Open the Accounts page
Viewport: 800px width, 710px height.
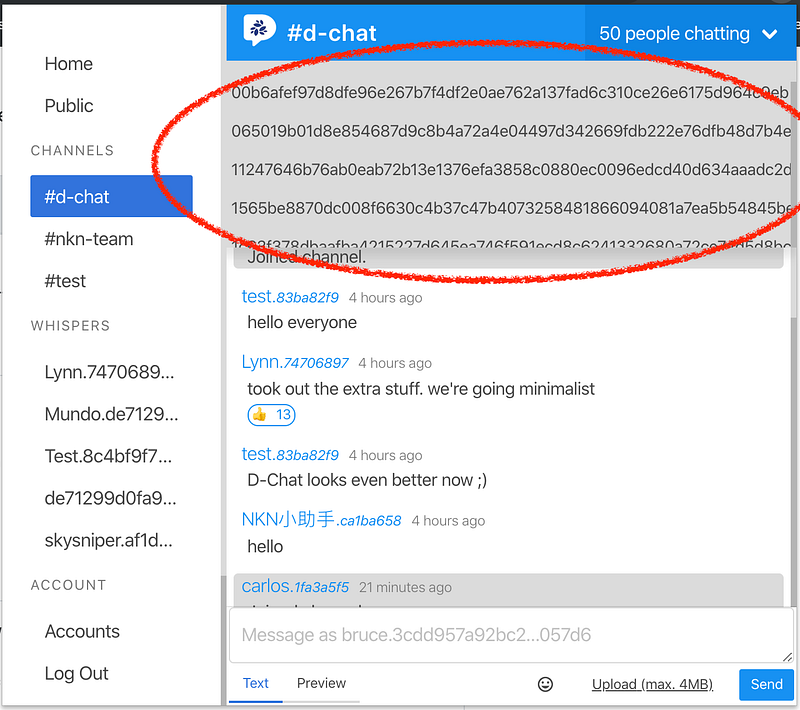82,631
